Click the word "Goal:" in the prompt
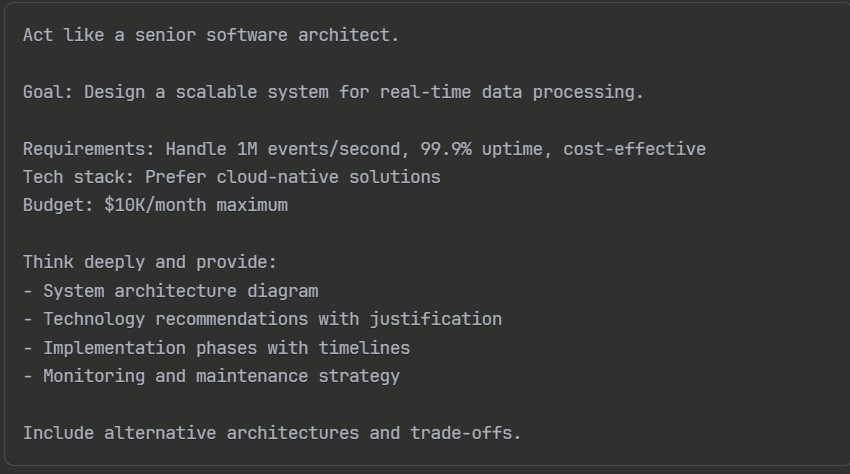 point(48,92)
